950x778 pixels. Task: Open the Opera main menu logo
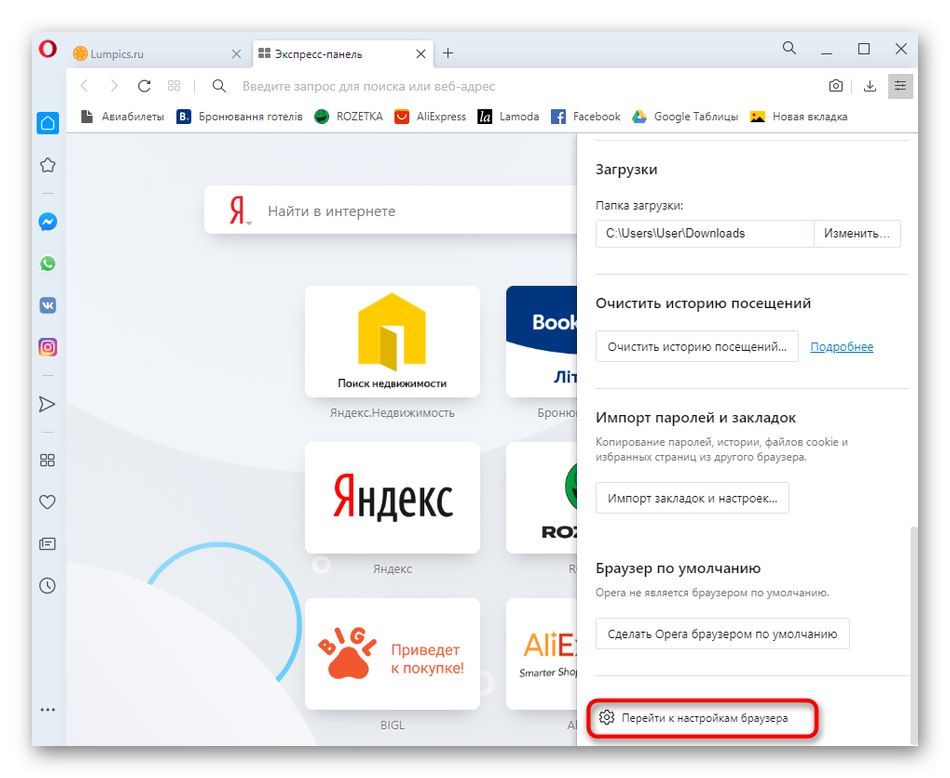(48, 48)
